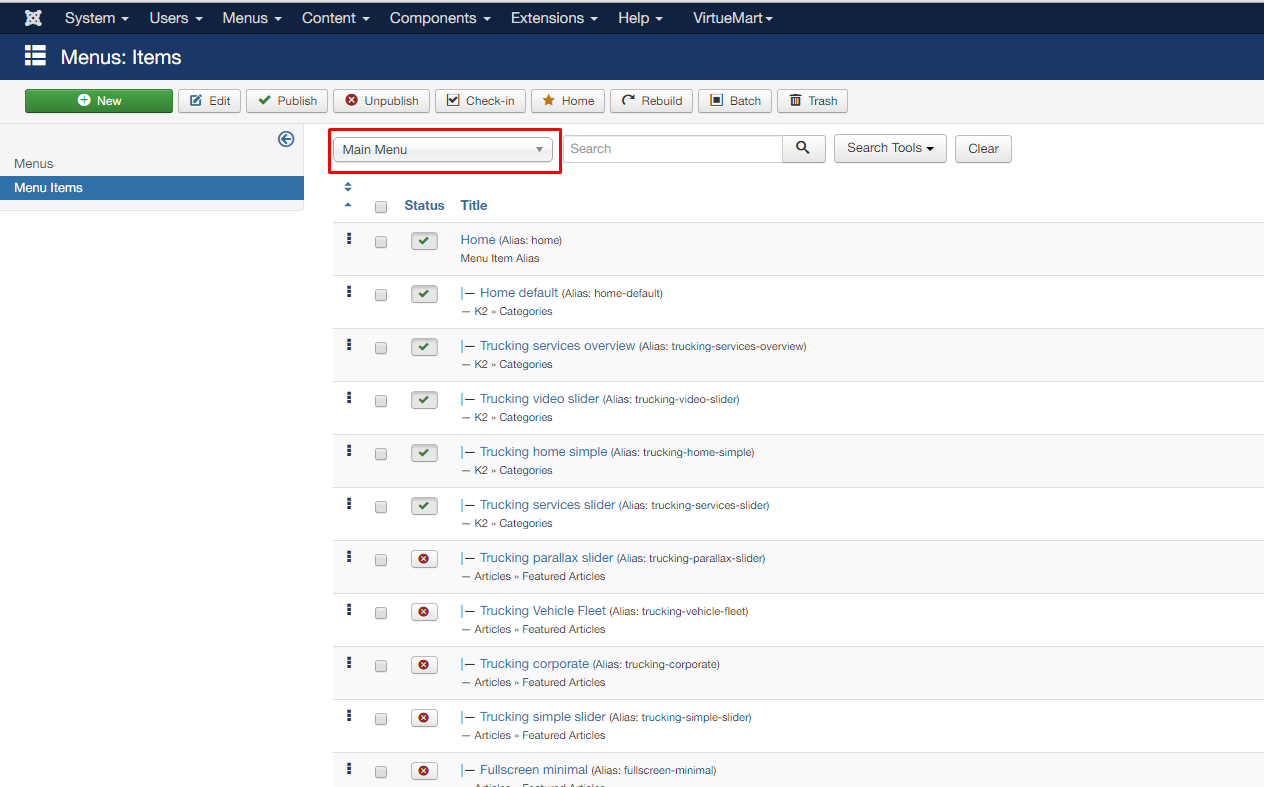Screen dimensions: 1264x787
Task: Click the magnifier search icon button
Action: pyautogui.click(x=803, y=148)
